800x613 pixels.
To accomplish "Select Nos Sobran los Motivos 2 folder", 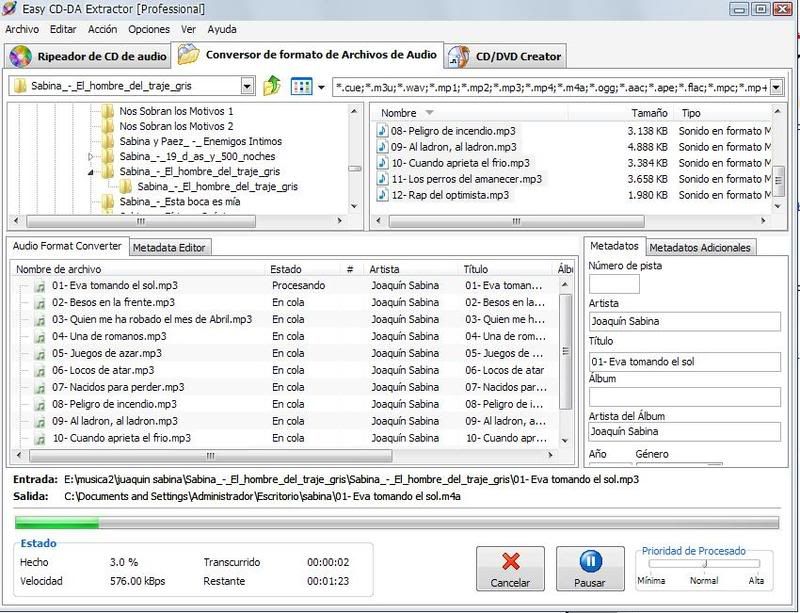I will click(x=176, y=126).
